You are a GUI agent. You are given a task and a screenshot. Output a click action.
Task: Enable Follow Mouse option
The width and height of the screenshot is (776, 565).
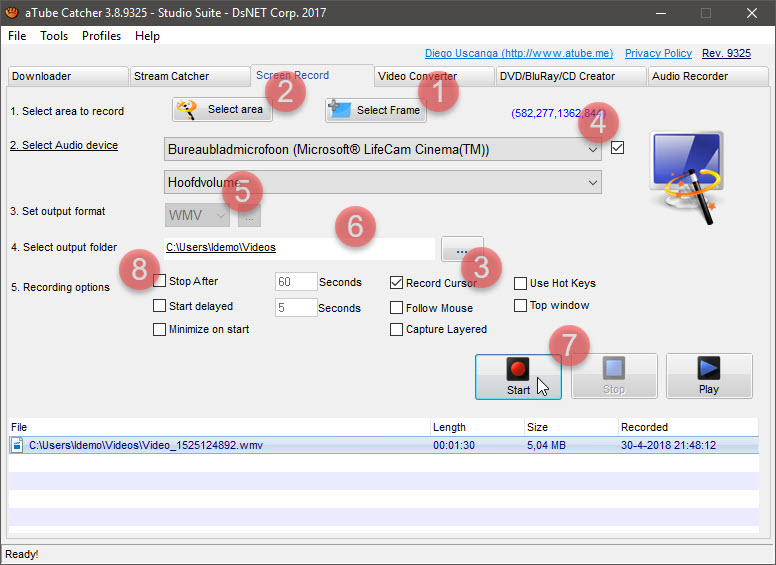396,308
